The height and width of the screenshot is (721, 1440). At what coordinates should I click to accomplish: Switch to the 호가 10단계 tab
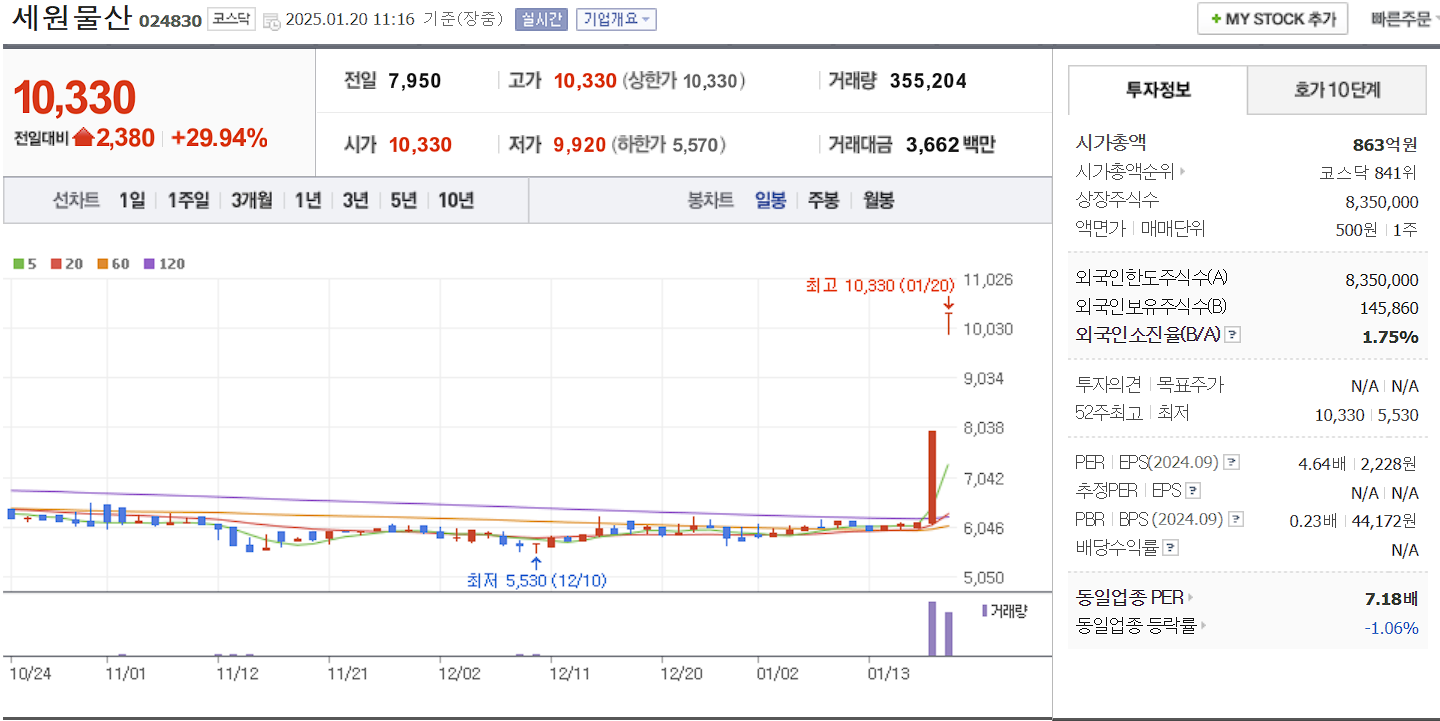click(1336, 89)
